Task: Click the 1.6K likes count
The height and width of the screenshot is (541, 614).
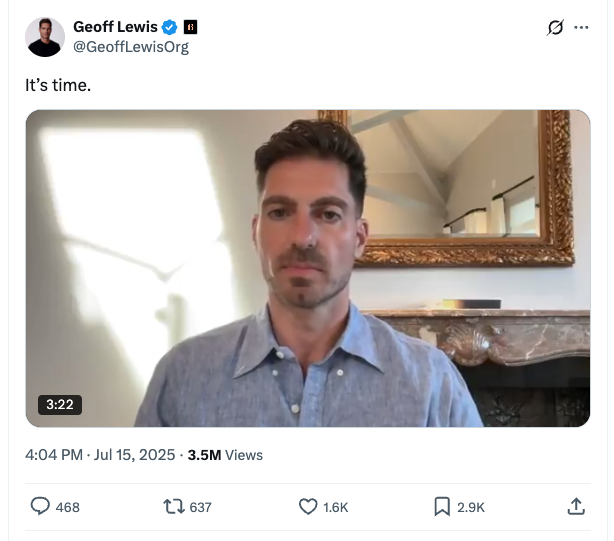Action: [336, 508]
